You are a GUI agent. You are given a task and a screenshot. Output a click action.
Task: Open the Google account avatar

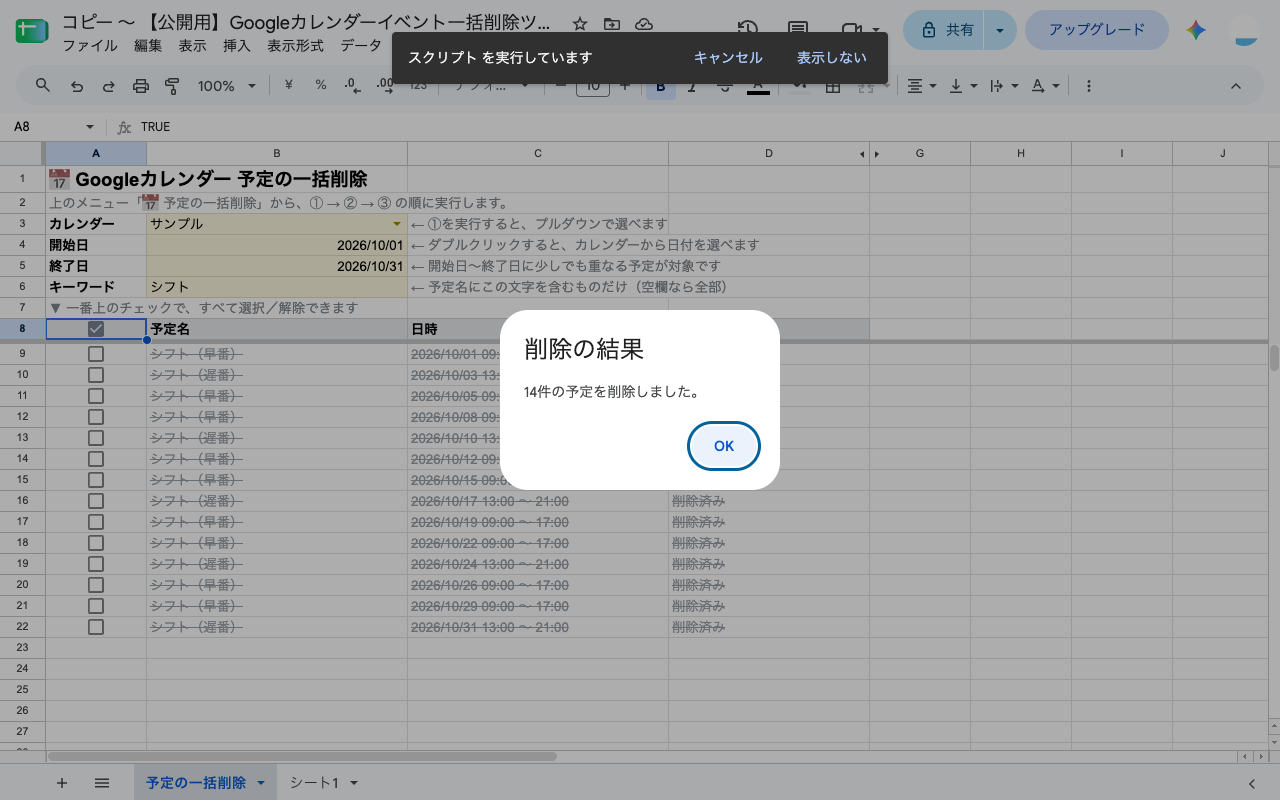coord(1246,31)
